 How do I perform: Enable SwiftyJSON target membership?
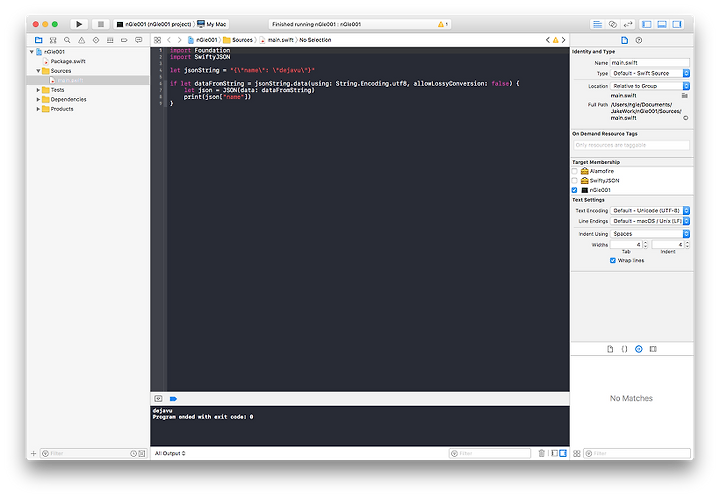point(574,181)
